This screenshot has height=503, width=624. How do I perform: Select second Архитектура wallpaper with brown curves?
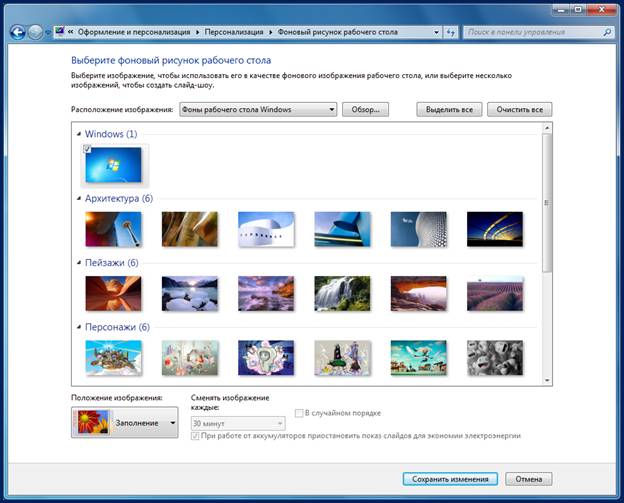click(190, 229)
